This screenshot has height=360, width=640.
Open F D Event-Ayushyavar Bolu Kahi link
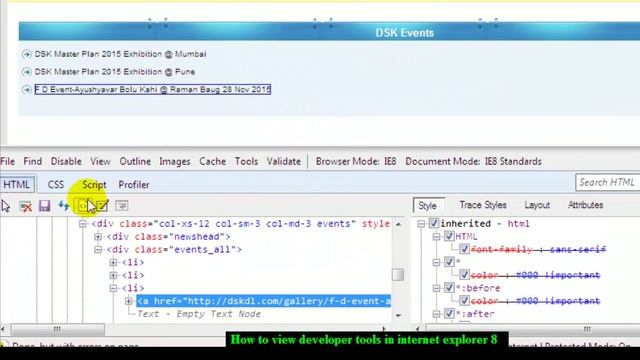click(x=153, y=89)
